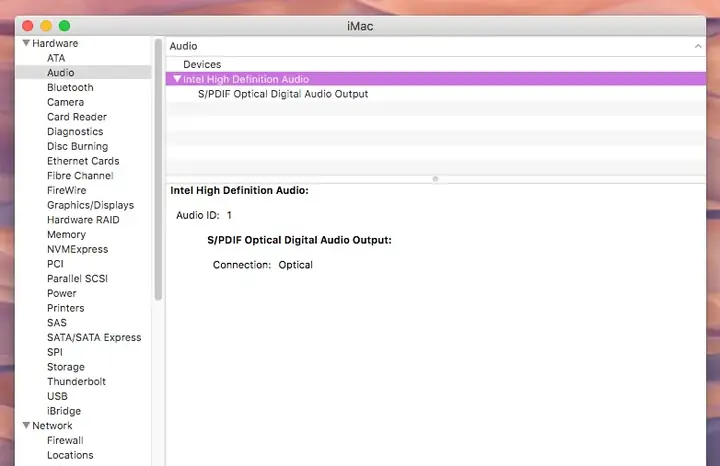
Task: Collapse the Network section triangle
Action: 26,426
